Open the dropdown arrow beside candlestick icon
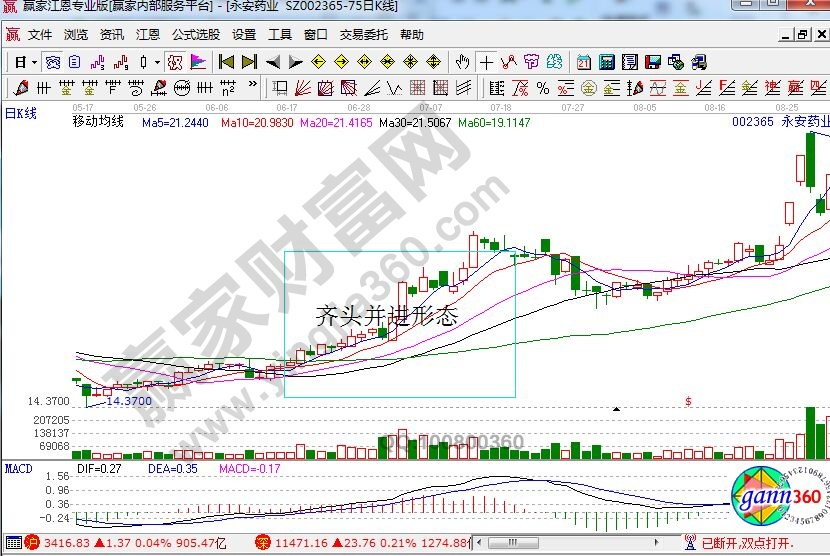 (x=157, y=62)
